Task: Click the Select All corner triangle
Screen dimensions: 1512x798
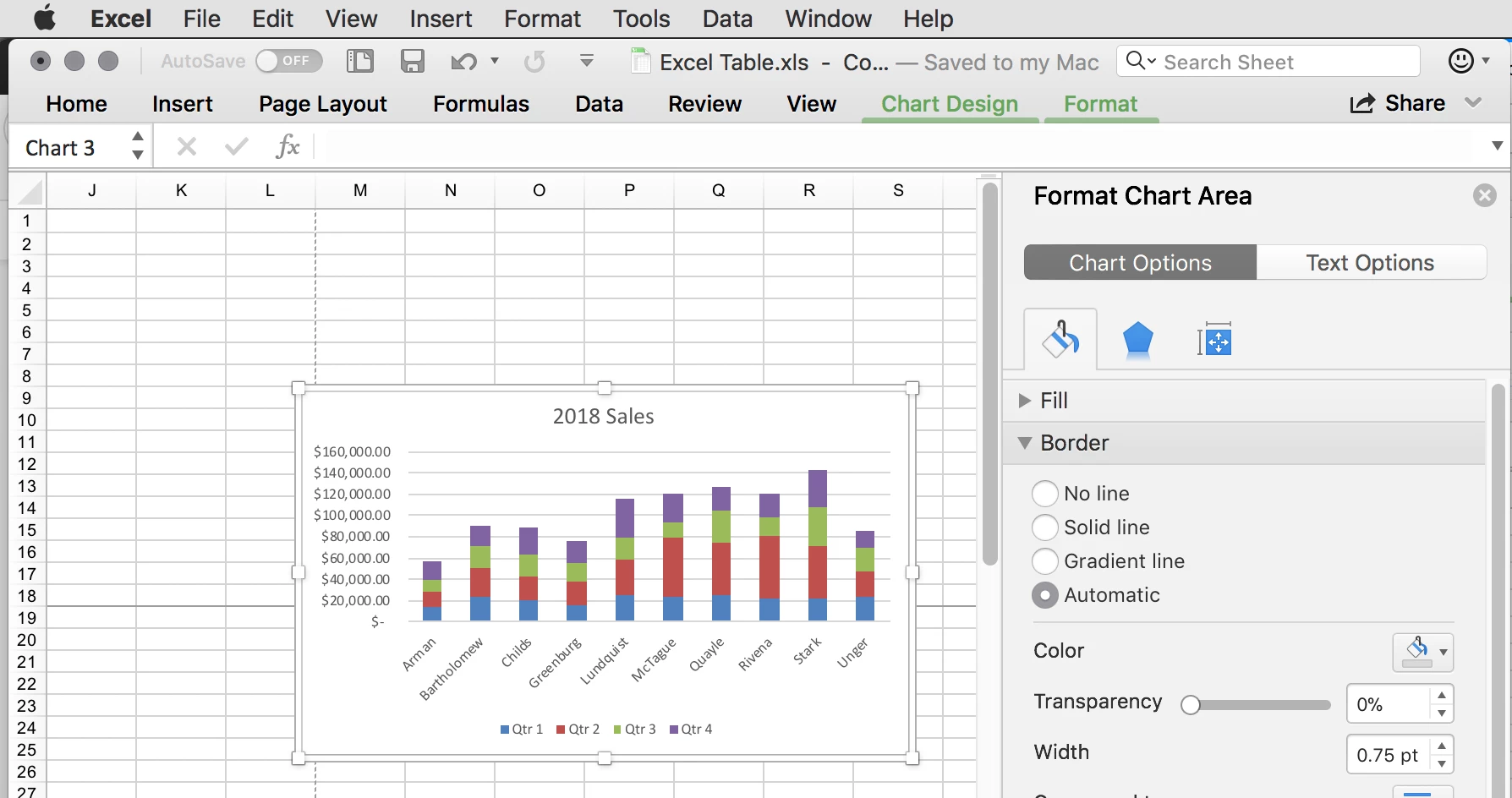Action: 30,193
